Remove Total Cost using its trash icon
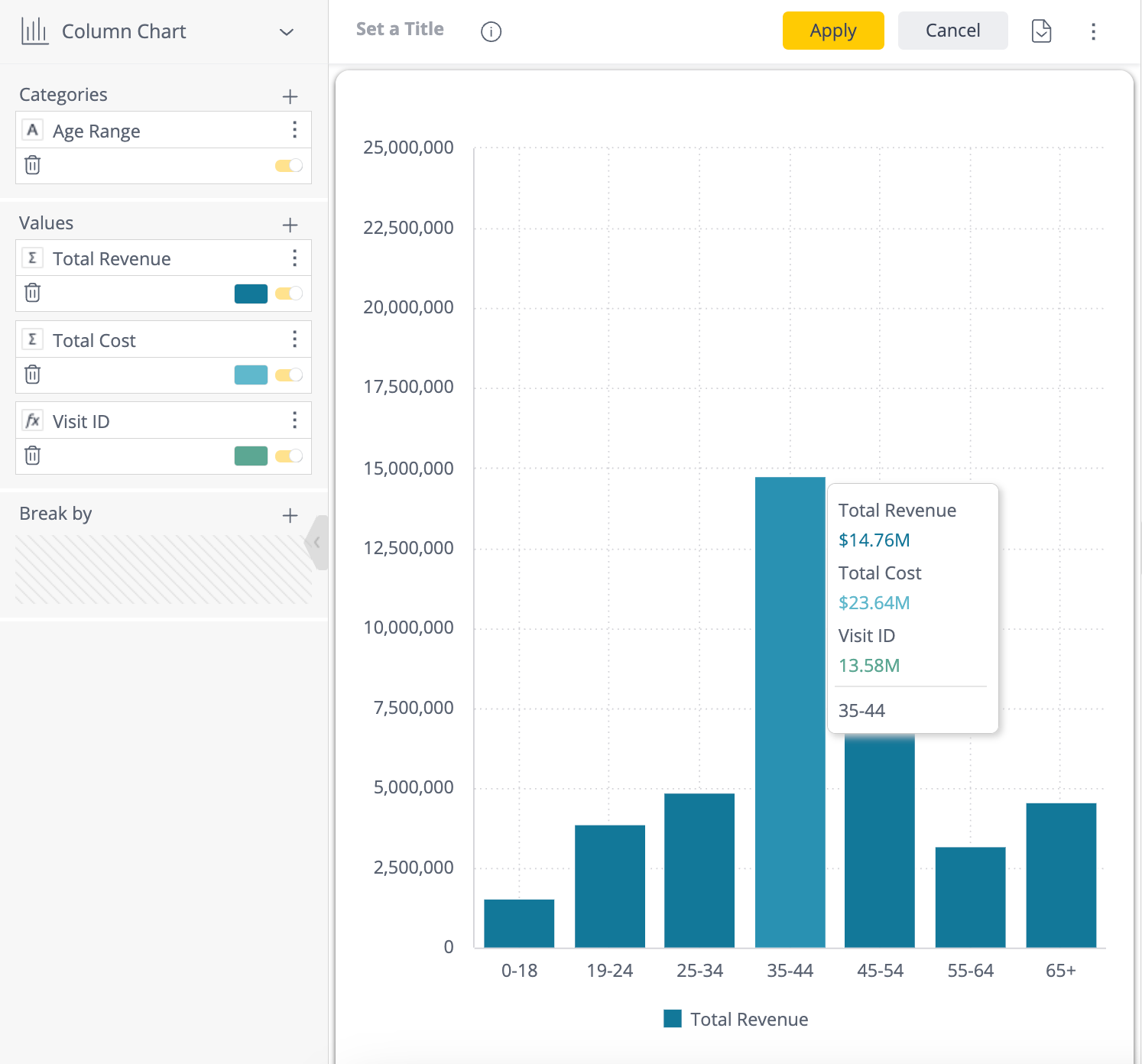The image size is (1142, 1064). click(32, 375)
